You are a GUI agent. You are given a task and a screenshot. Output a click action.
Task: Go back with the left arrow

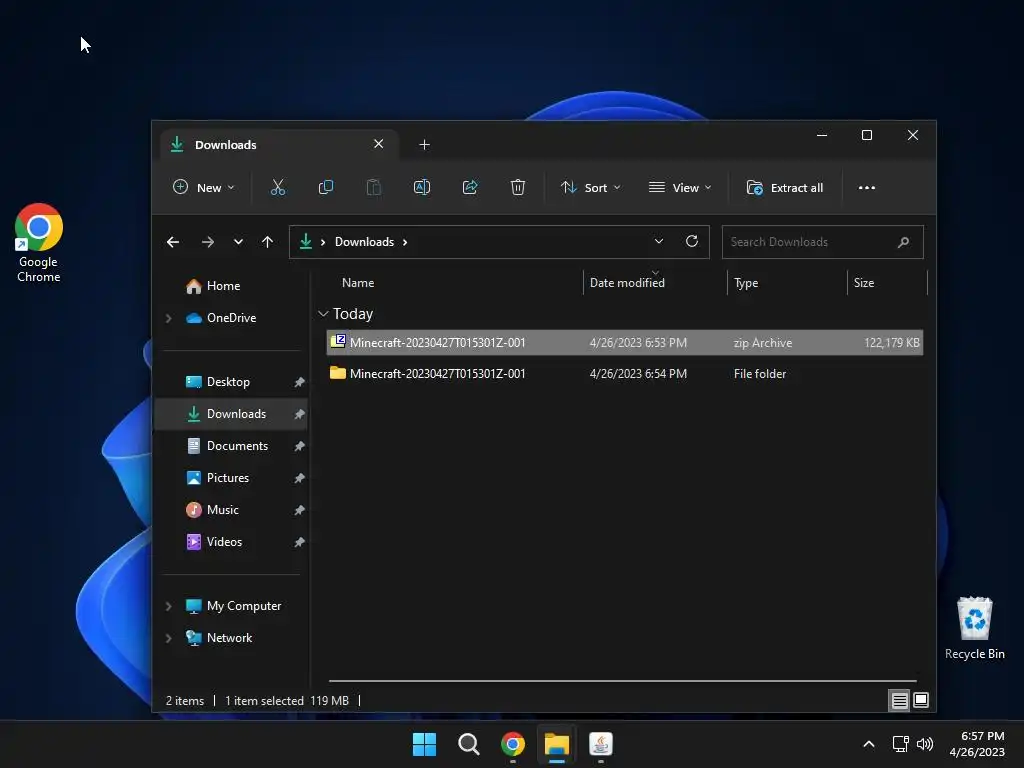pyautogui.click(x=172, y=242)
